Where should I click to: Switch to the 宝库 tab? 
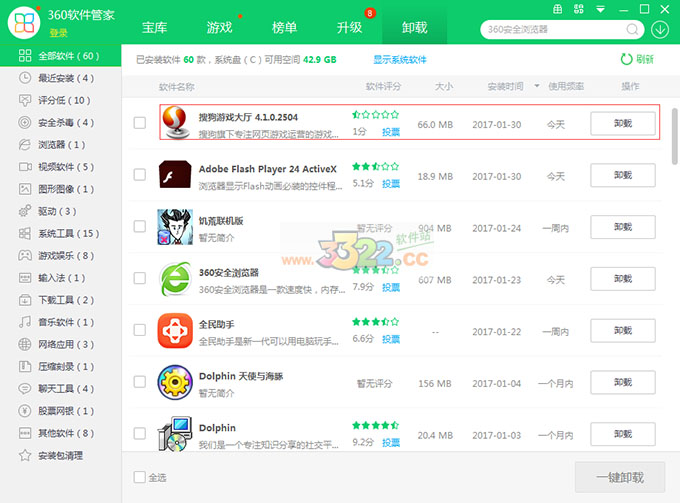[154, 28]
